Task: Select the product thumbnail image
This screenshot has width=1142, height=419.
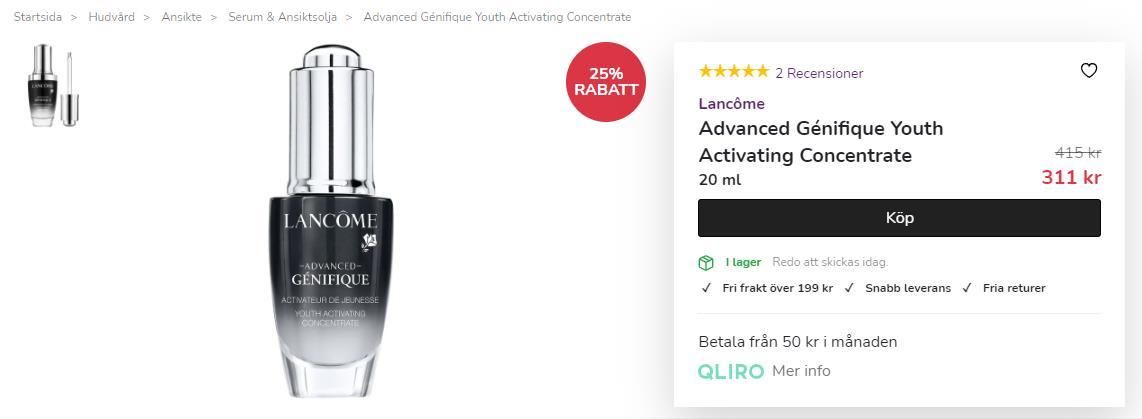Action: pos(53,85)
